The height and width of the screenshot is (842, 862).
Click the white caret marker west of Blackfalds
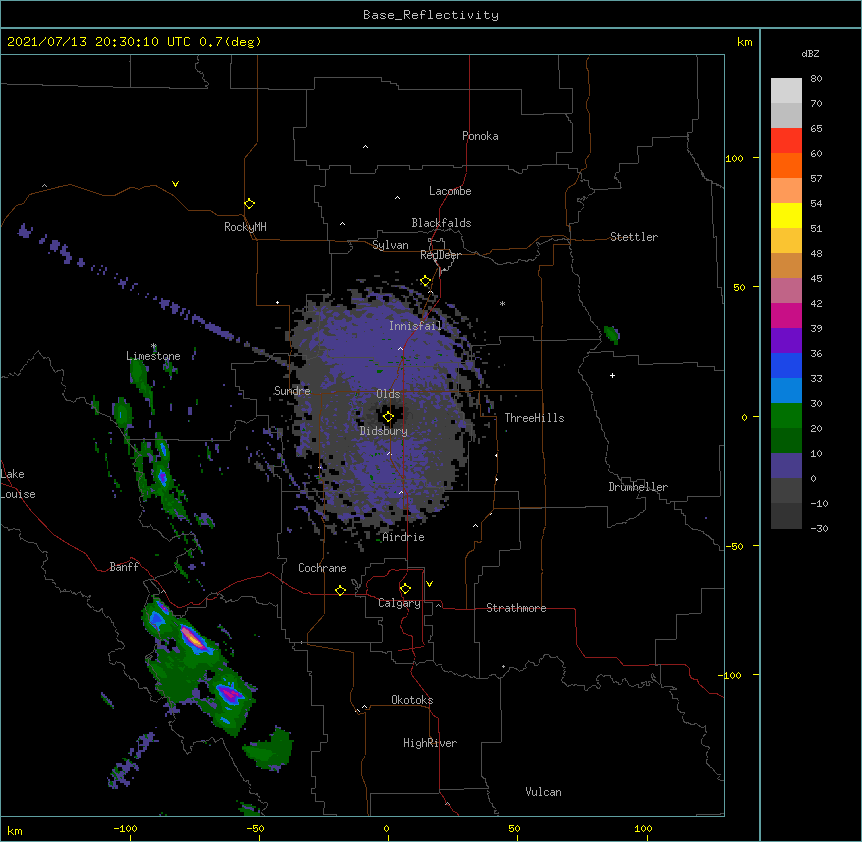click(342, 224)
